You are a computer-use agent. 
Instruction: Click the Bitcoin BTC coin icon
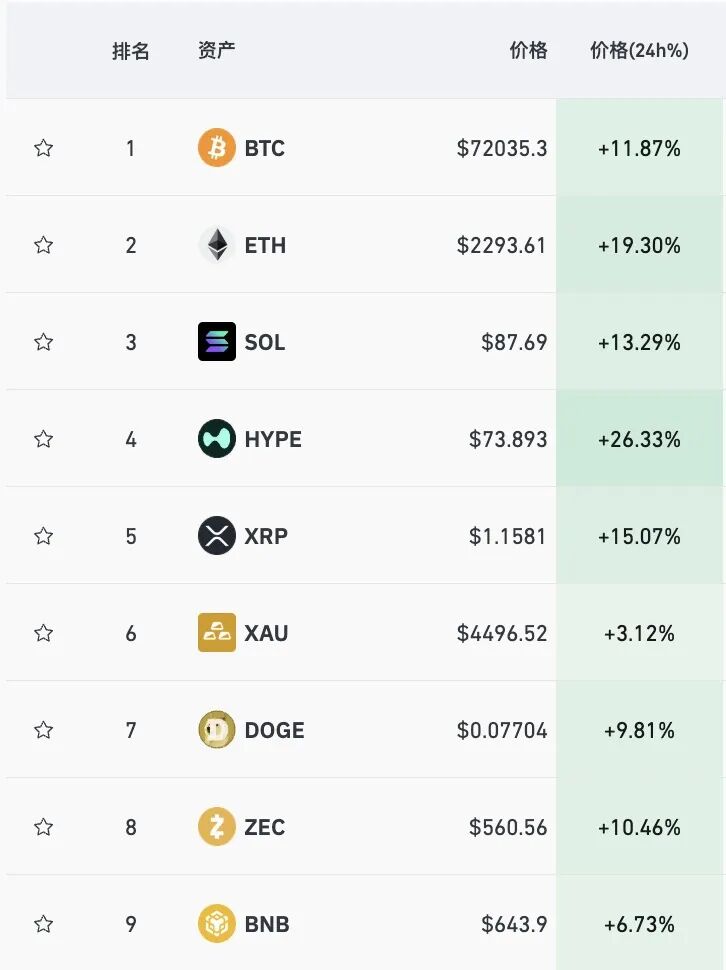pyautogui.click(x=216, y=148)
